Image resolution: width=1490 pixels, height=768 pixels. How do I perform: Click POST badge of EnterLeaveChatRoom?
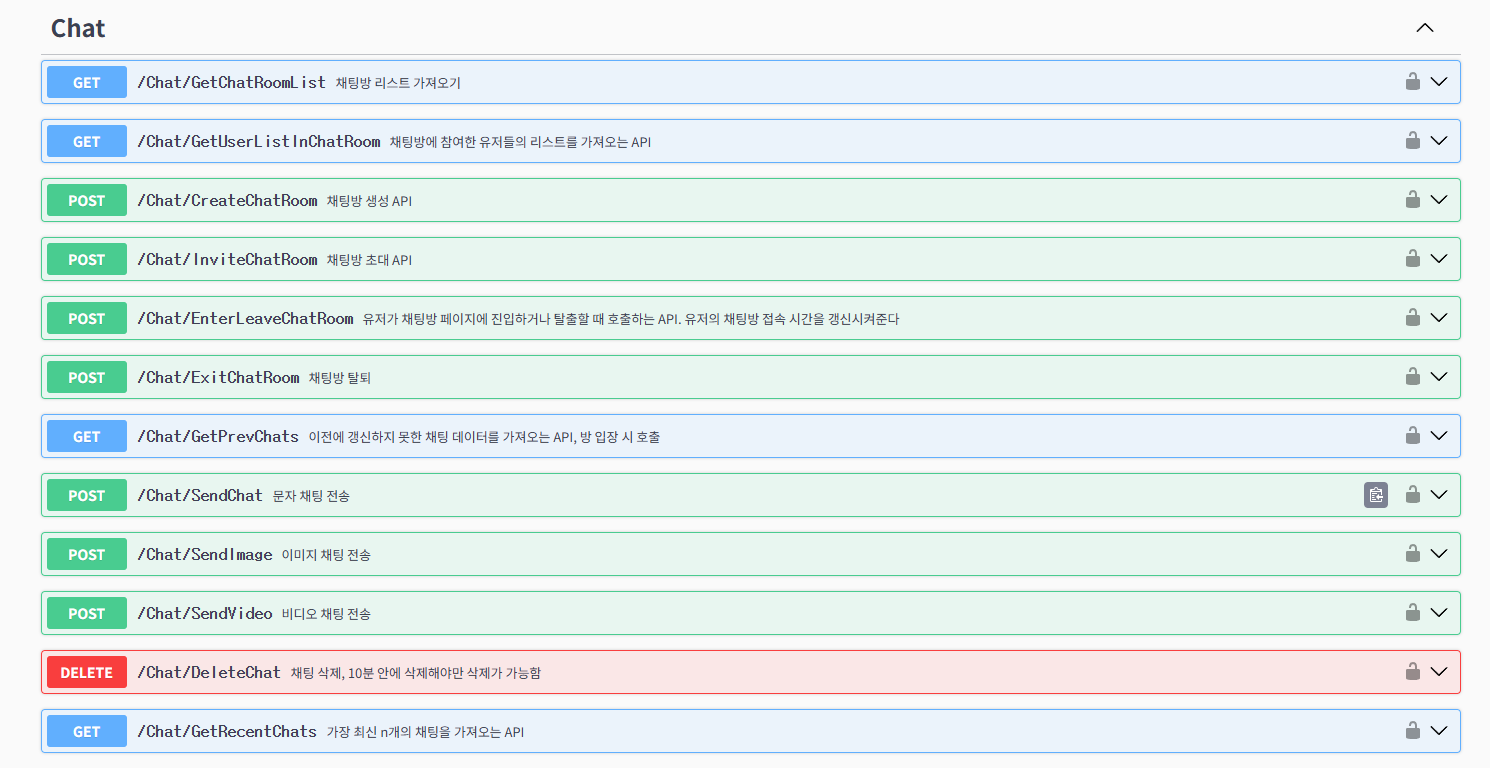coord(87,318)
